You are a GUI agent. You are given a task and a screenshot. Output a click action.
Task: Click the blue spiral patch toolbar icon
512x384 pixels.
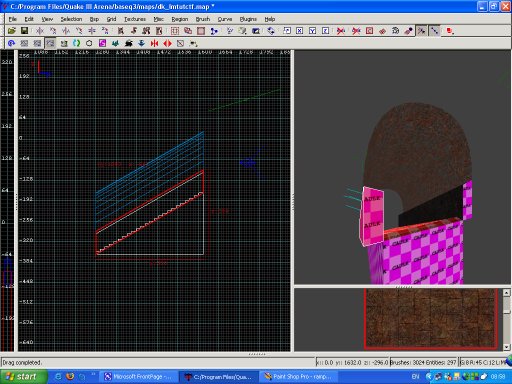(11, 43)
